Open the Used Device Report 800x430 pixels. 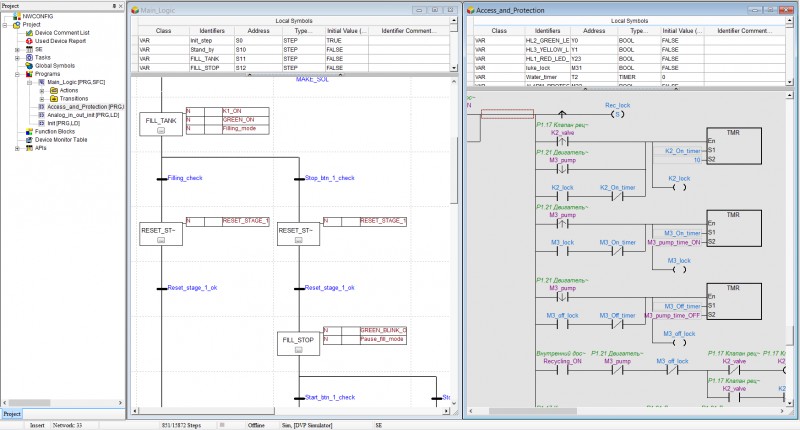[x=63, y=40]
